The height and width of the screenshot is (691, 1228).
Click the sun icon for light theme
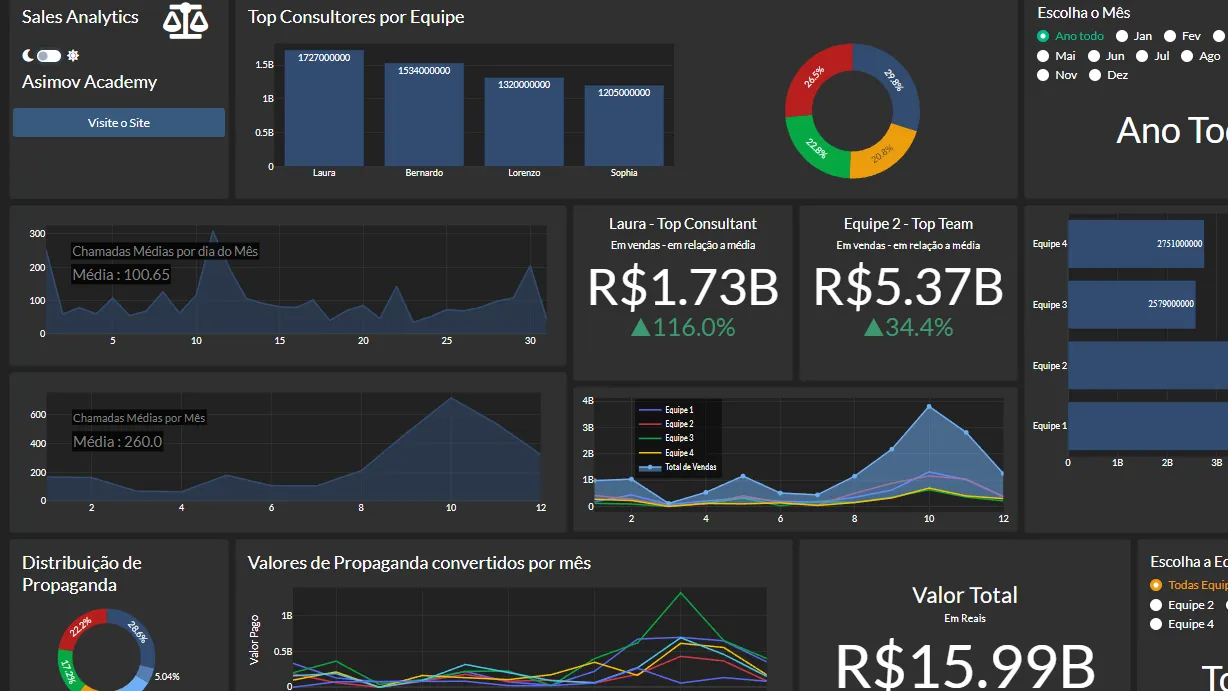[72, 55]
